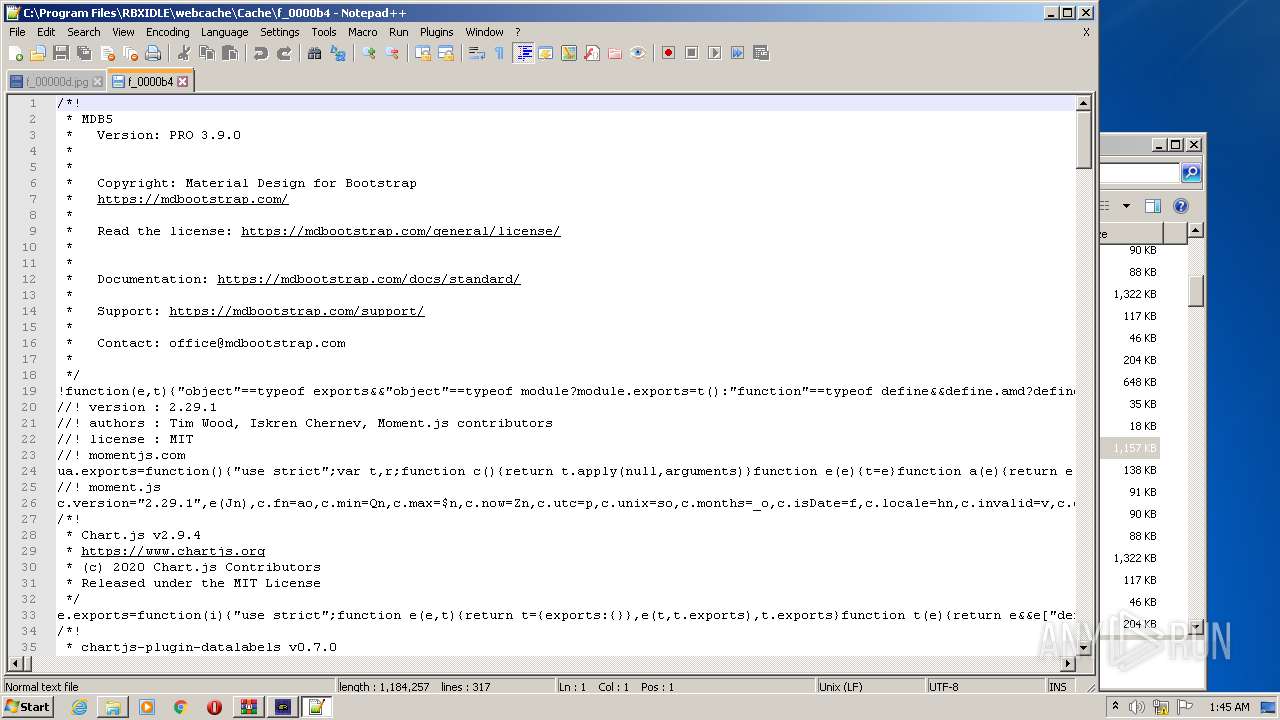Toggle Word wrap toolbar button
1280x720 pixels.
point(477,53)
